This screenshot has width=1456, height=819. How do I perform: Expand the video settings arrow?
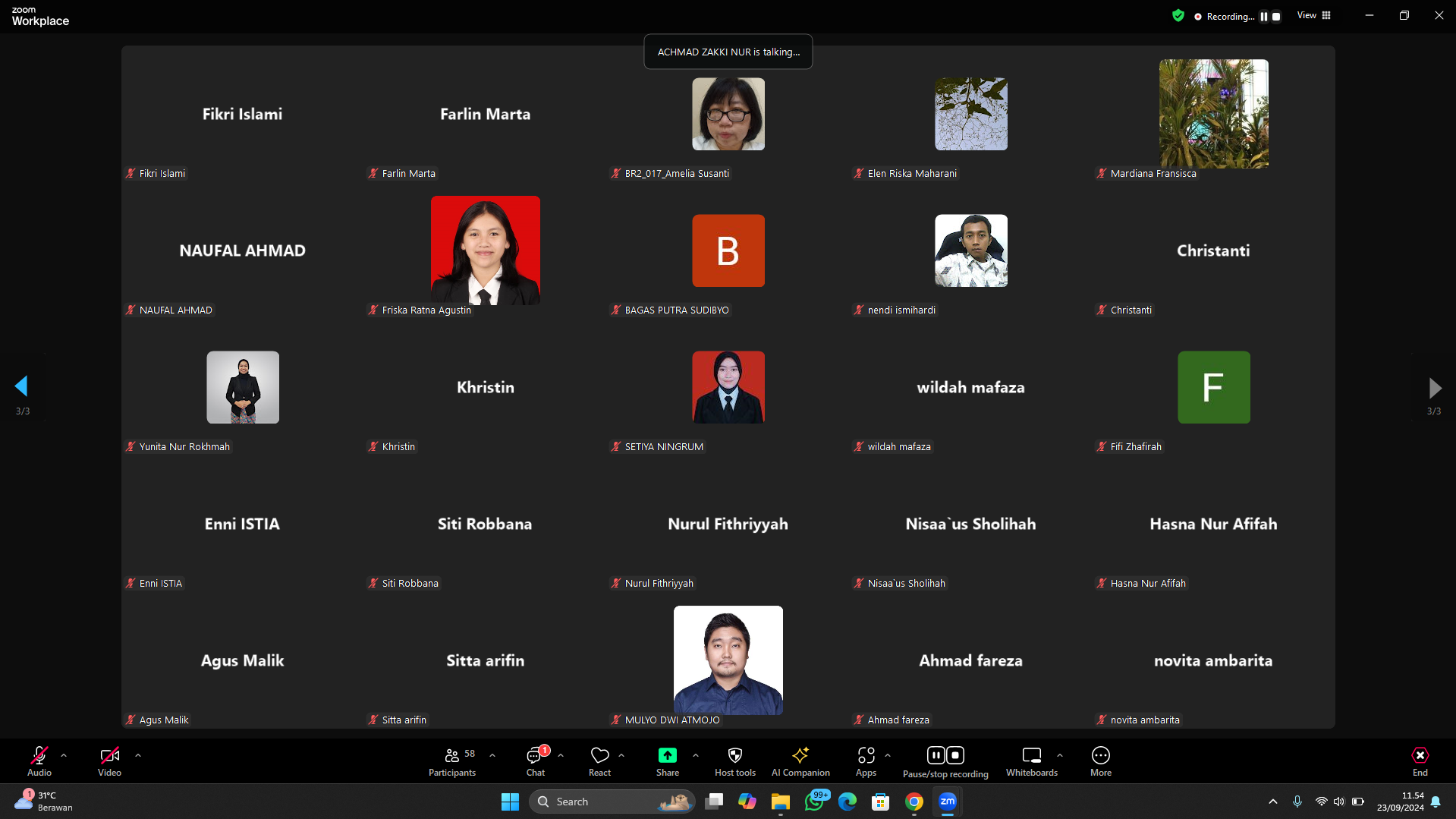coord(138,755)
